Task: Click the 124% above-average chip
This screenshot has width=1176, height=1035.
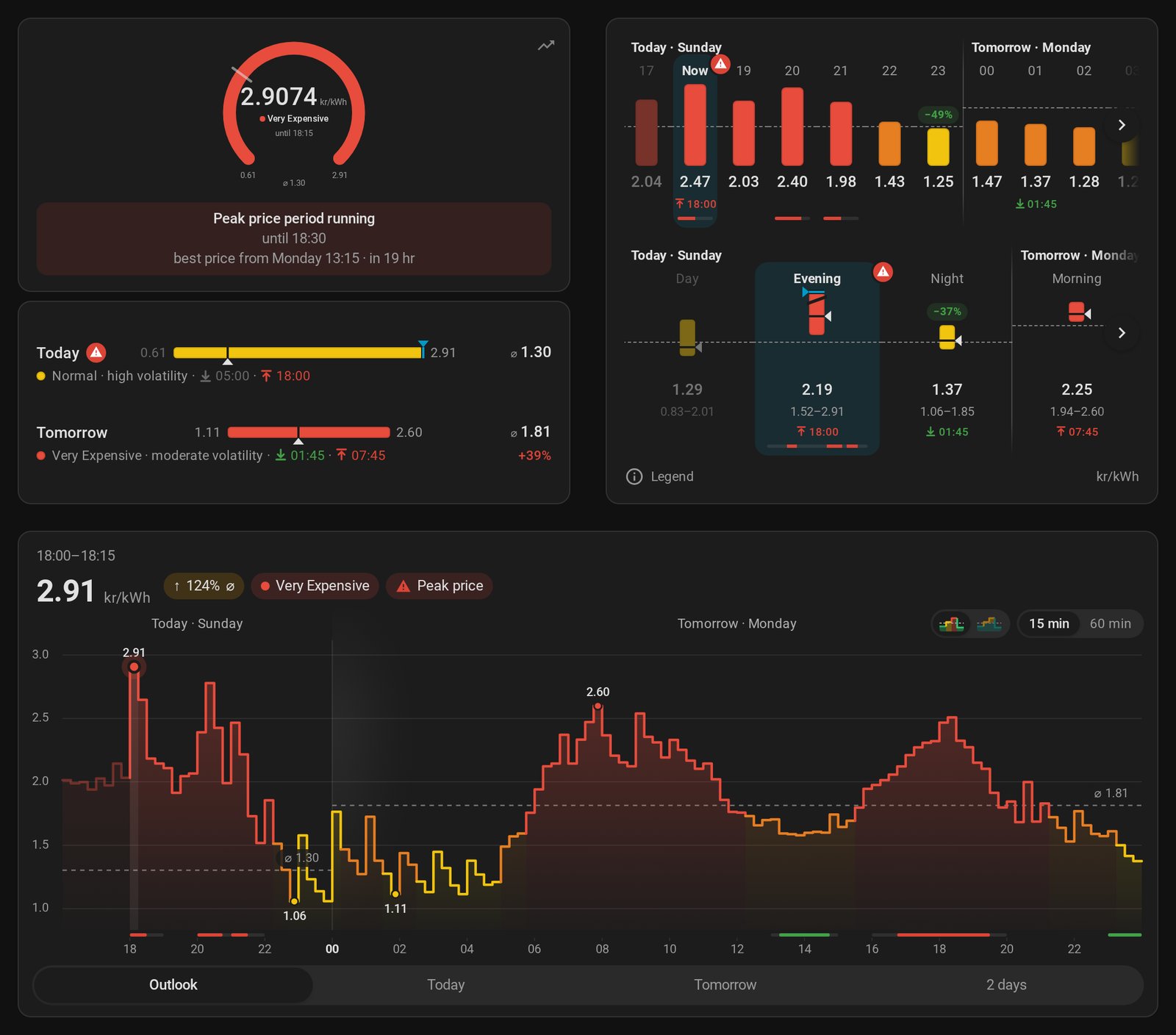Action: tap(204, 586)
